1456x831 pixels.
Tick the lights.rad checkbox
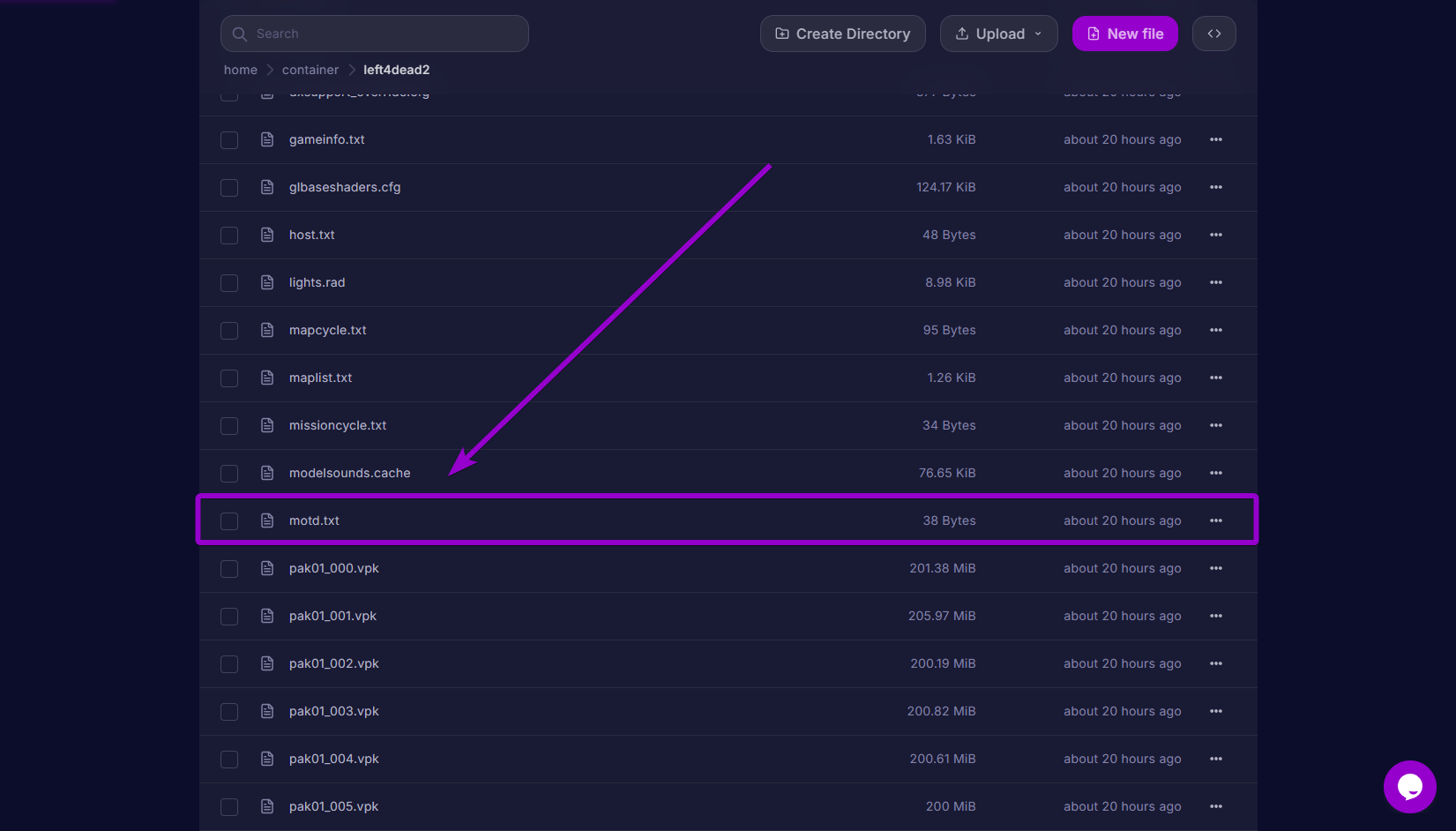click(x=229, y=283)
